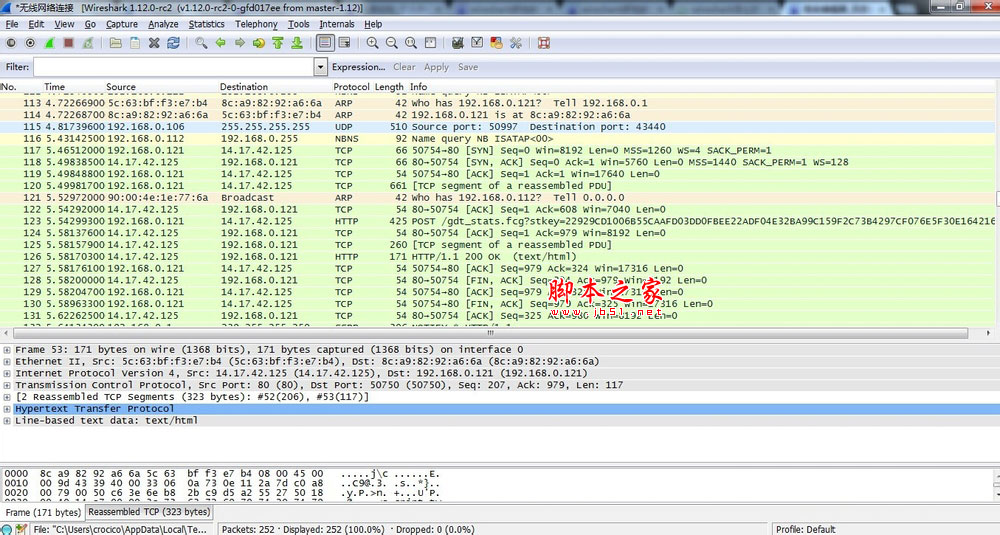Click the Clear filter button
Image resolution: width=1000 pixels, height=535 pixels.
(404, 67)
